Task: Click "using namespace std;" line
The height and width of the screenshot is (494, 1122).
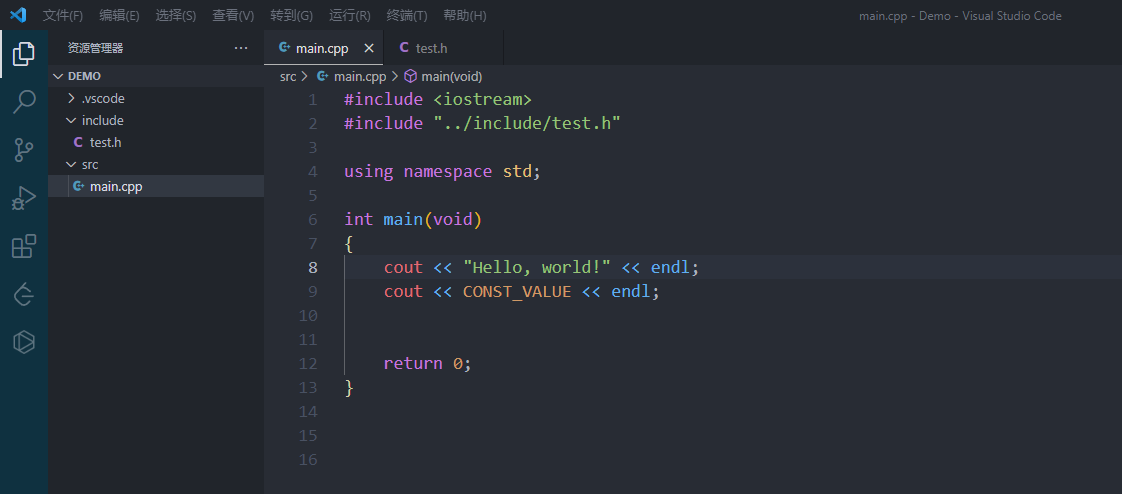Action: [x=442, y=171]
